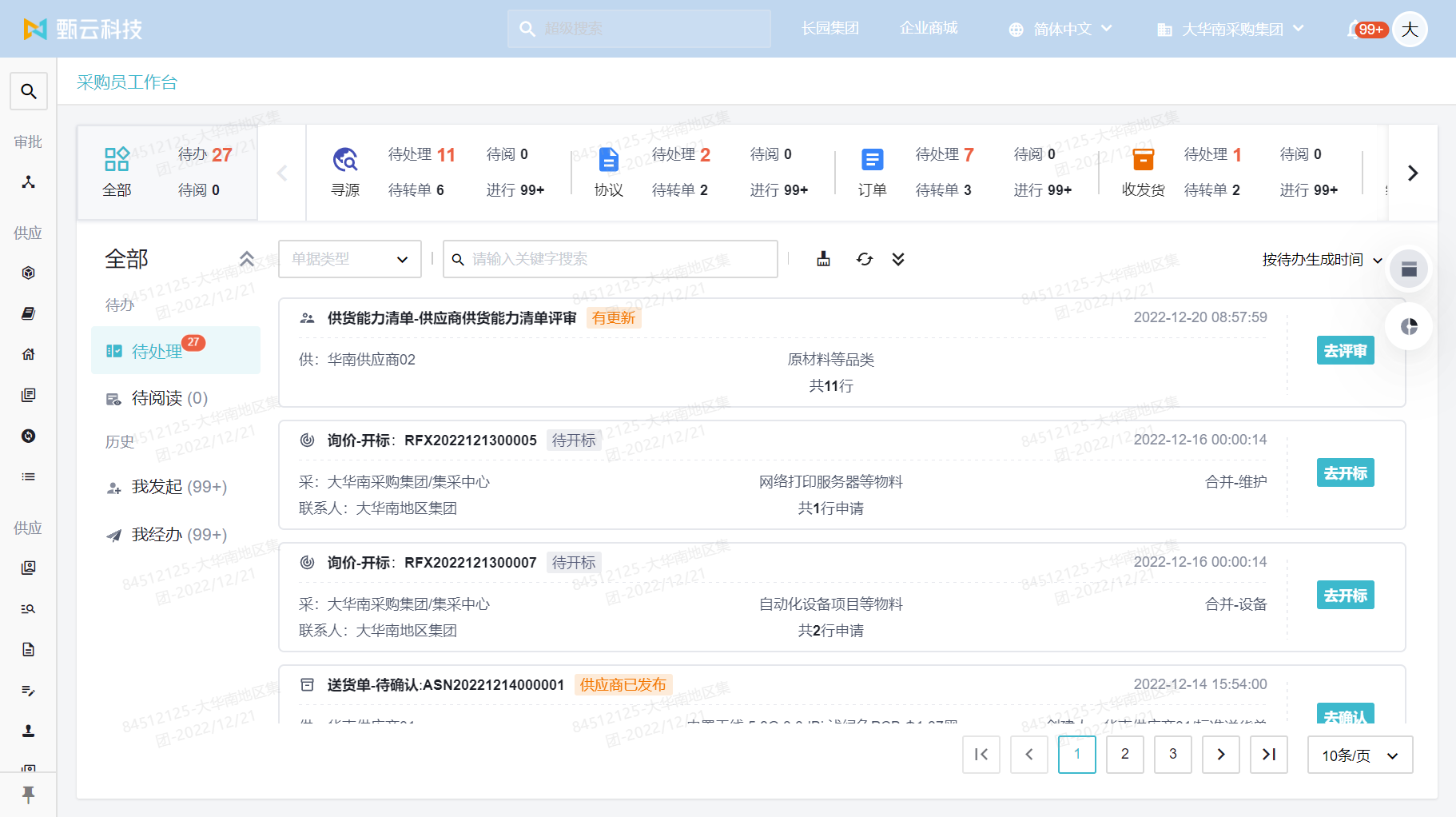Open the 按待办生成时间 sort dropdown
1456x817 pixels.
click(x=1322, y=260)
